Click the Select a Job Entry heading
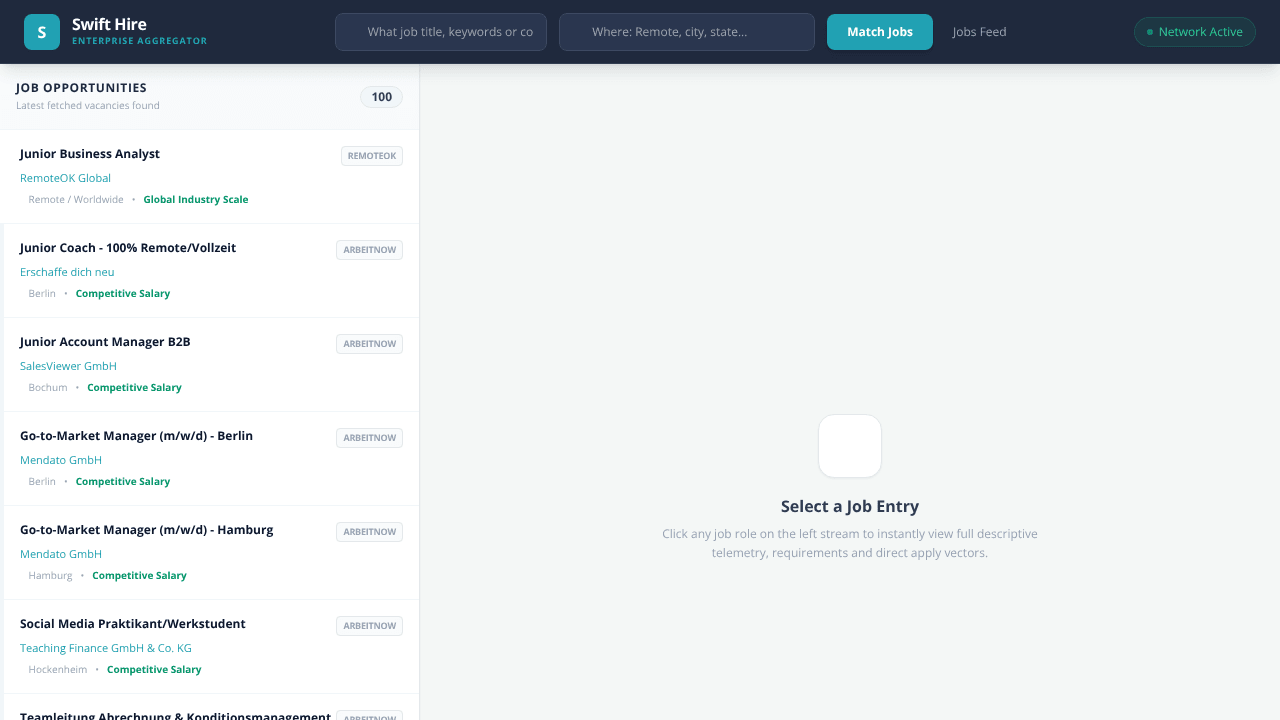The image size is (1280, 720). (x=850, y=506)
